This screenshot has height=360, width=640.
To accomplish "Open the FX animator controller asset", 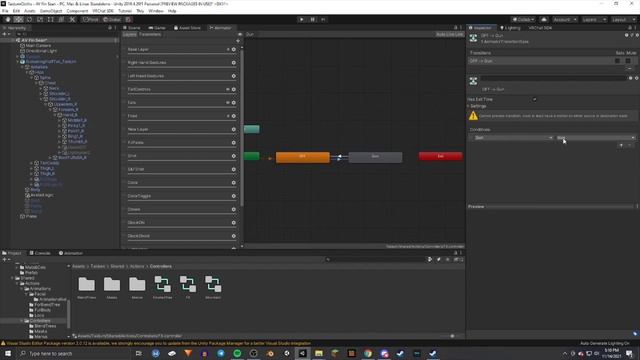I will click(188, 288).
